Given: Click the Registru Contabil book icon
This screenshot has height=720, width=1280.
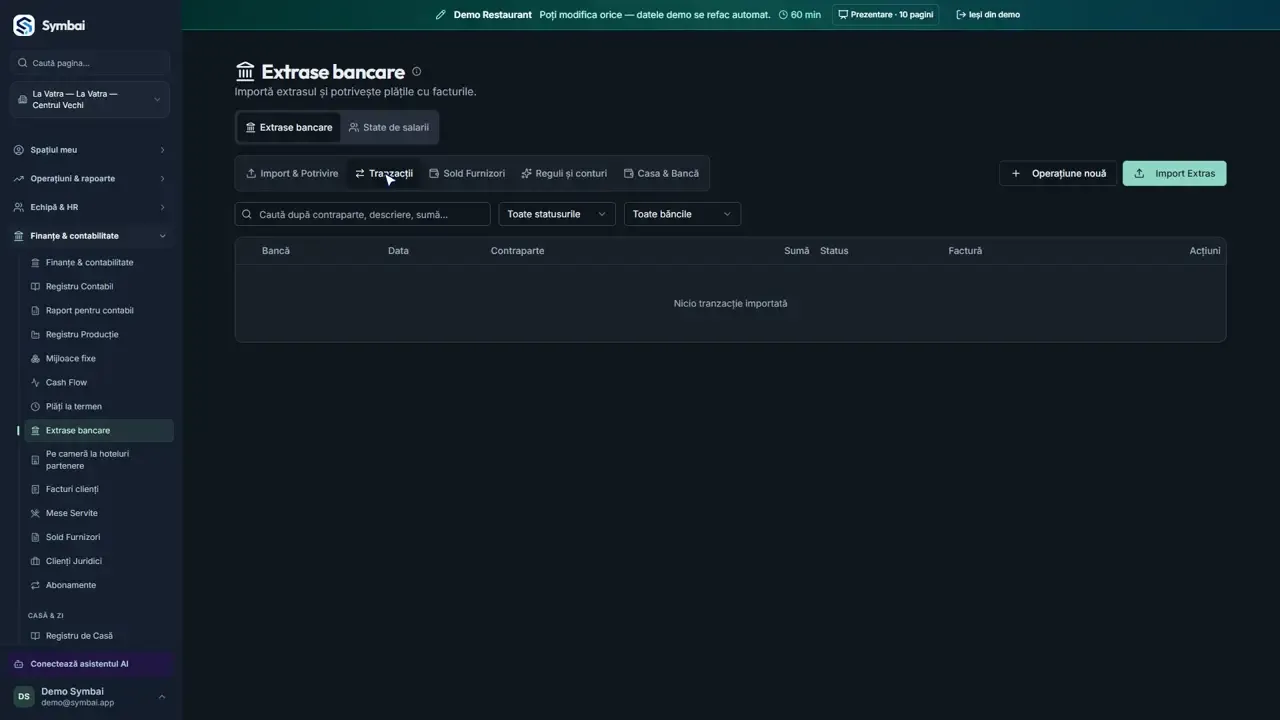Looking at the screenshot, I should point(36,287).
